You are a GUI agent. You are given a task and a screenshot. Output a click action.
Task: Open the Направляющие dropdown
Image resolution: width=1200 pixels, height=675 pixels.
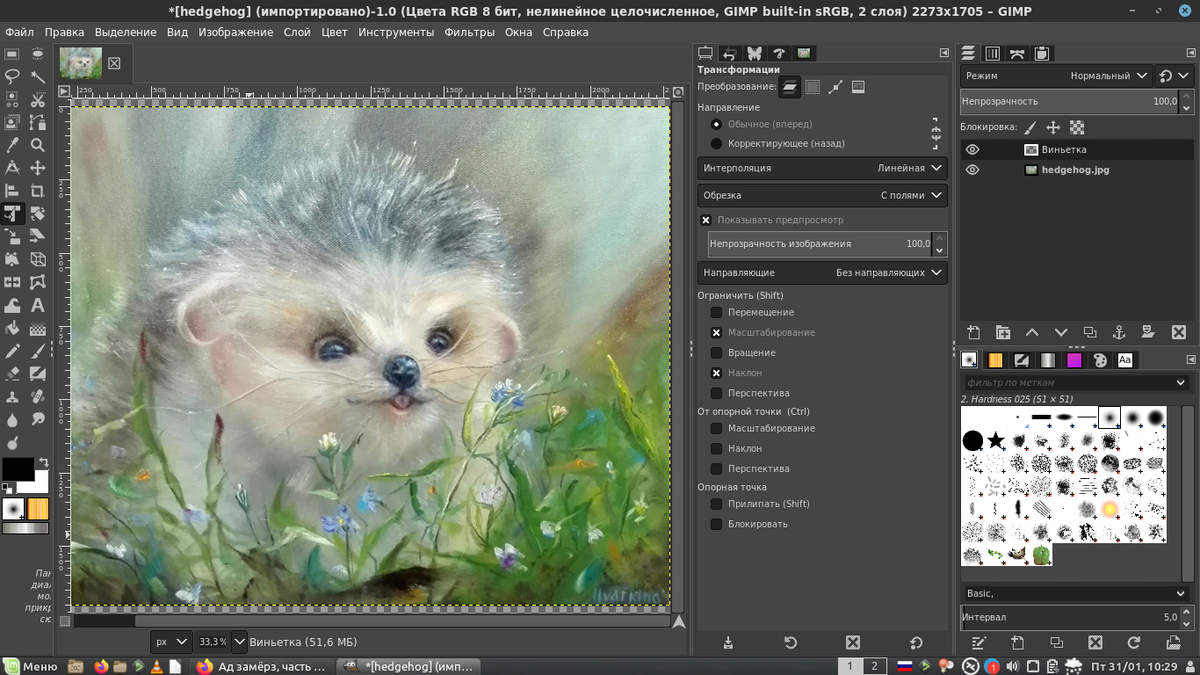point(822,273)
